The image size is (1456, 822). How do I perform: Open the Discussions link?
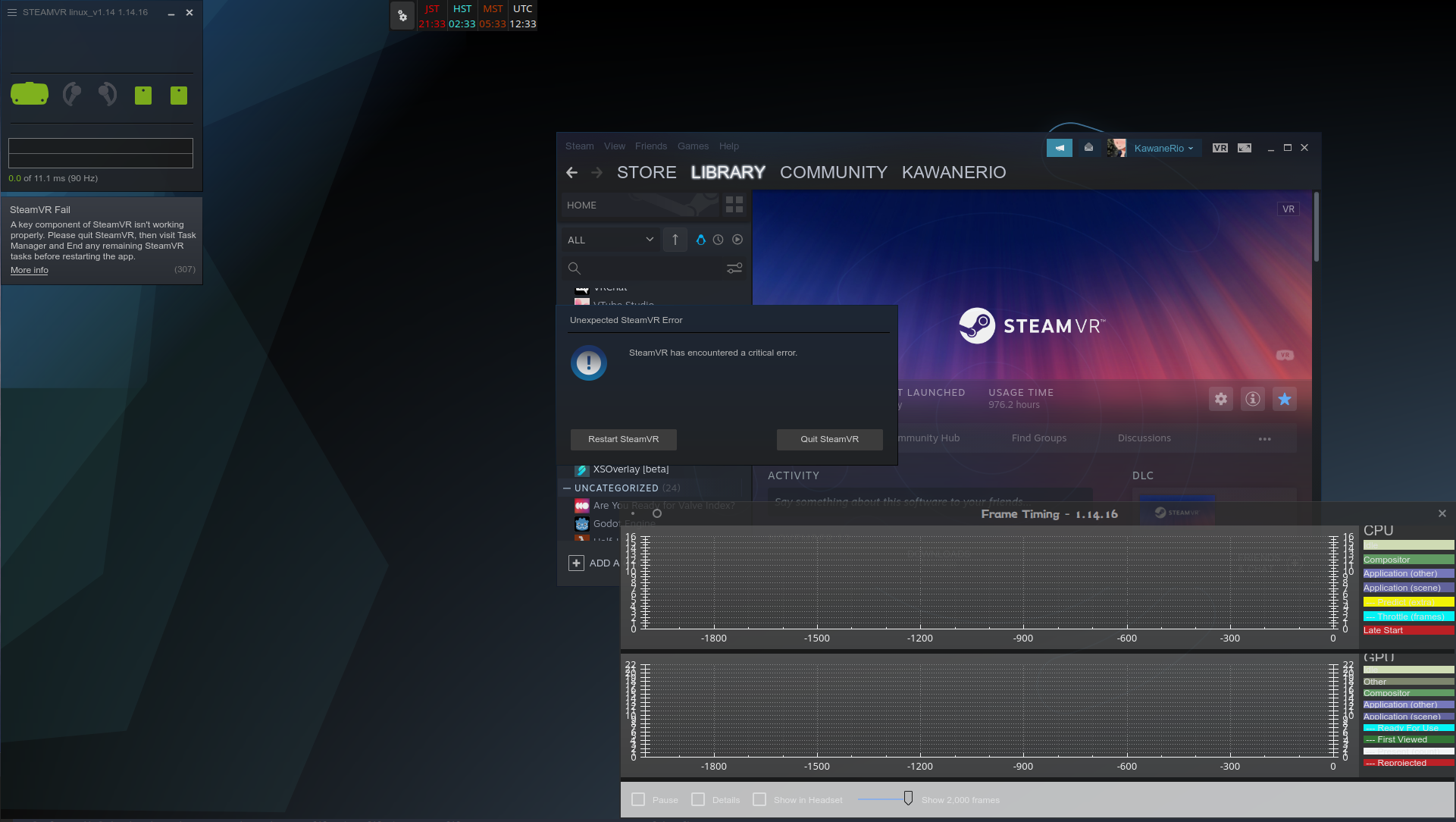(1144, 438)
